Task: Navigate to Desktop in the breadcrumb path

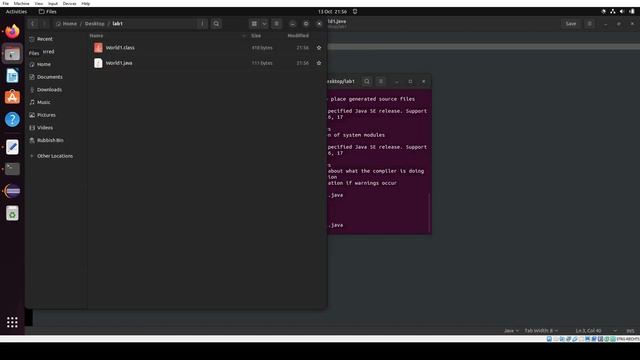Action: [x=95, y=24]
